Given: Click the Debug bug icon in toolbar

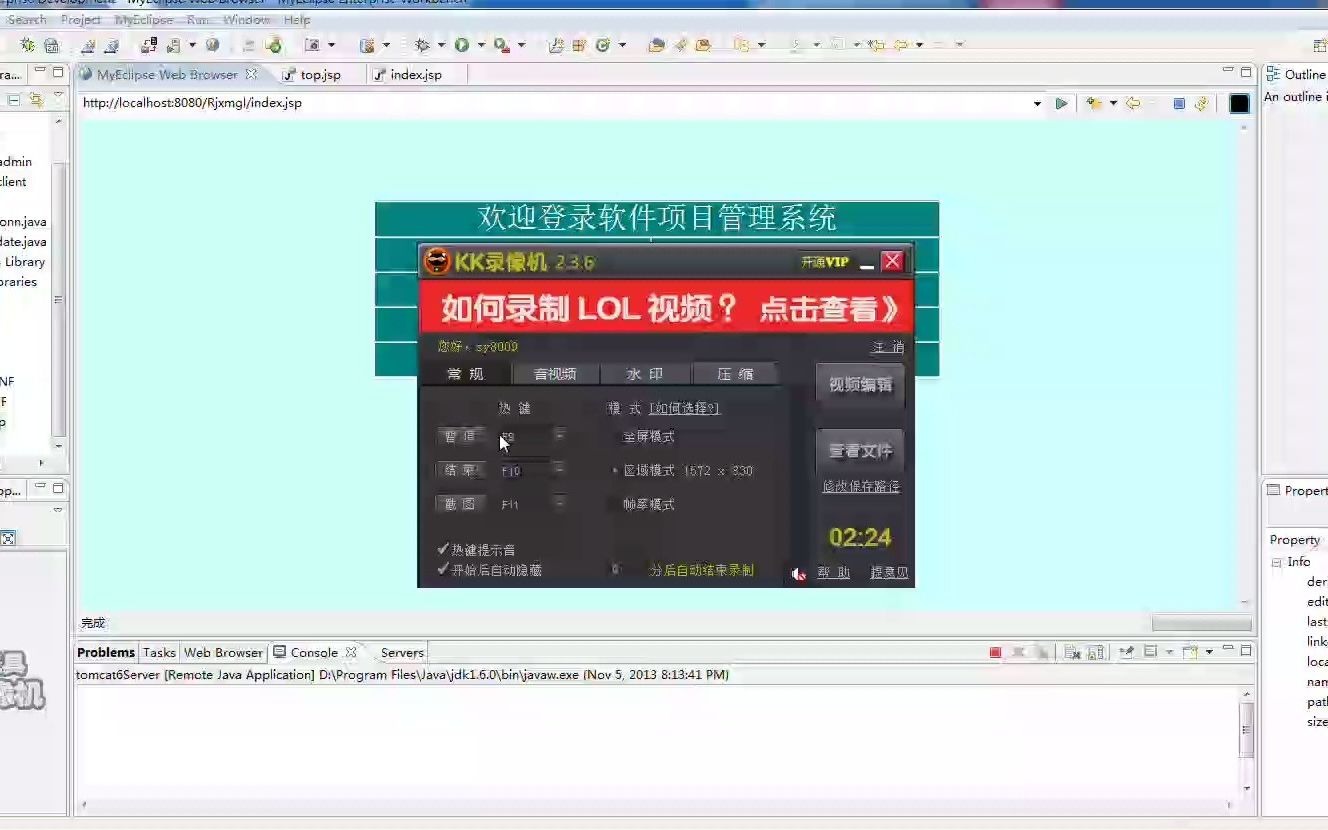Looking at the screenshot, I should tap(422, 45).
